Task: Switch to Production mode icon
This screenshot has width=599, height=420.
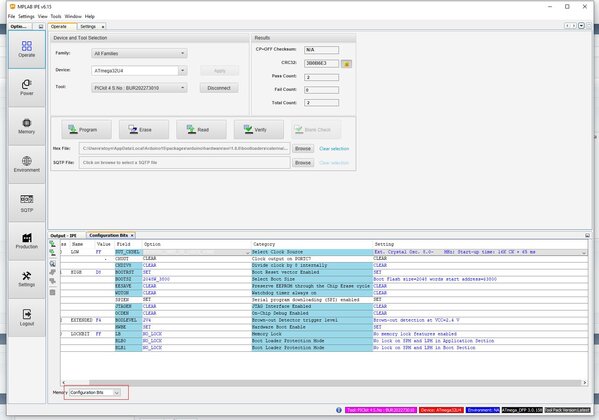Action: click(27, 241)
